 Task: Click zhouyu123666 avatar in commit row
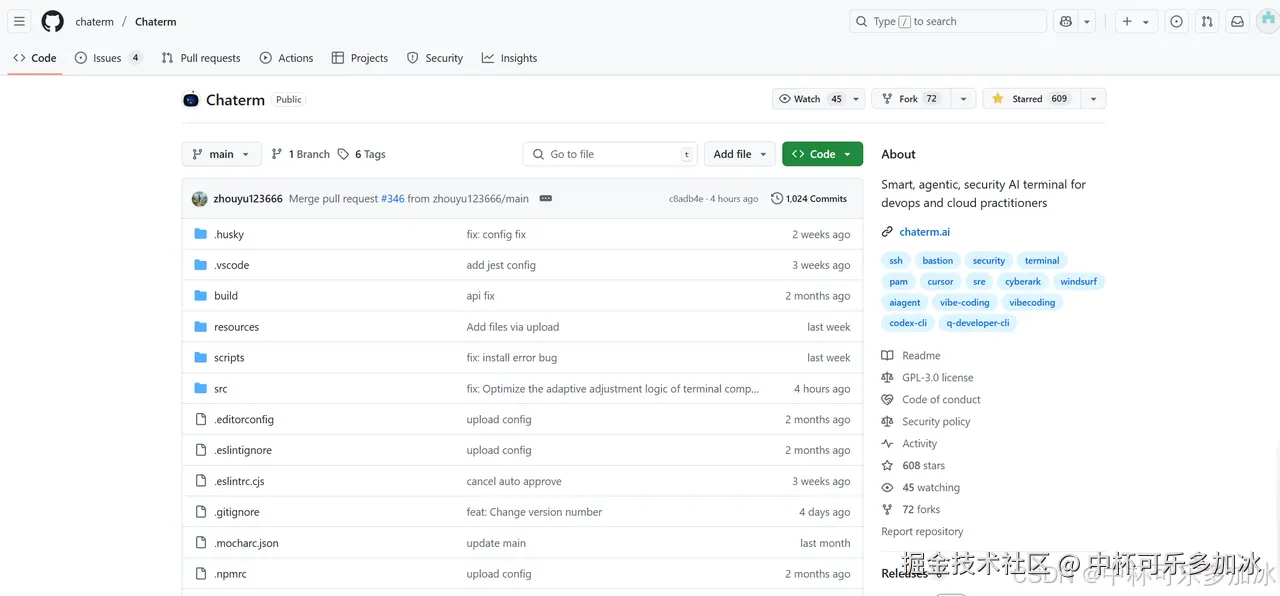point(199,199)
